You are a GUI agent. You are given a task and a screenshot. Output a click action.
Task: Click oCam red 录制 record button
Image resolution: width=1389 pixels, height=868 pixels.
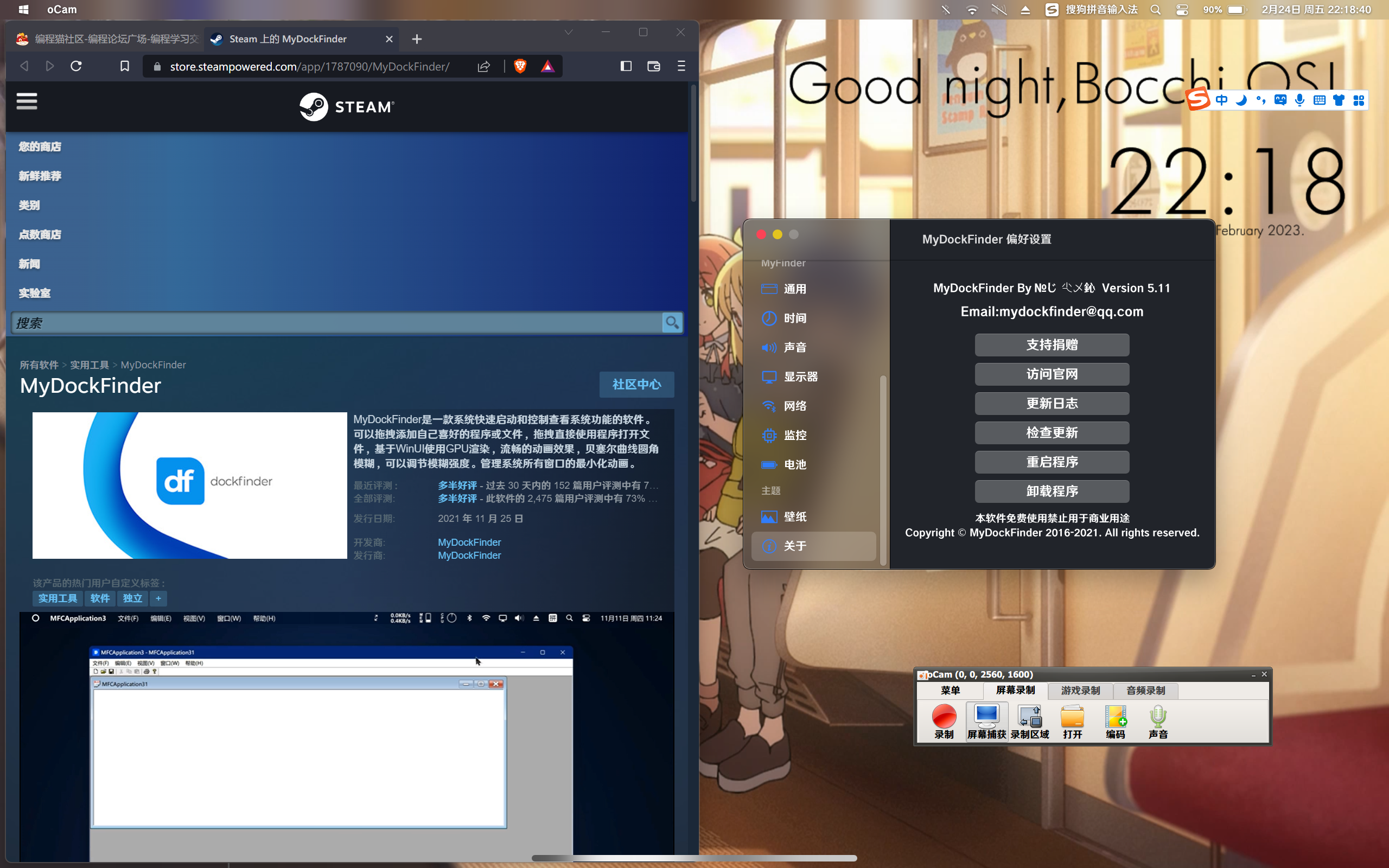click(x=944, y=722)
